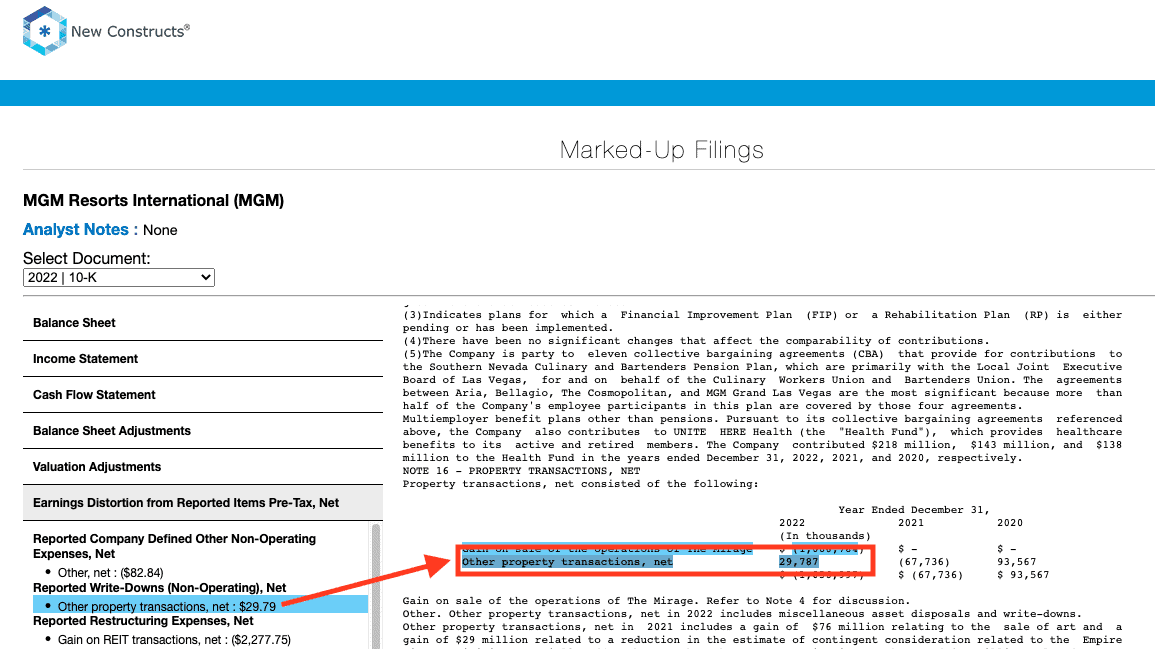Select 'Gain on REIT transactions, net' item

[x=174, y=639]
